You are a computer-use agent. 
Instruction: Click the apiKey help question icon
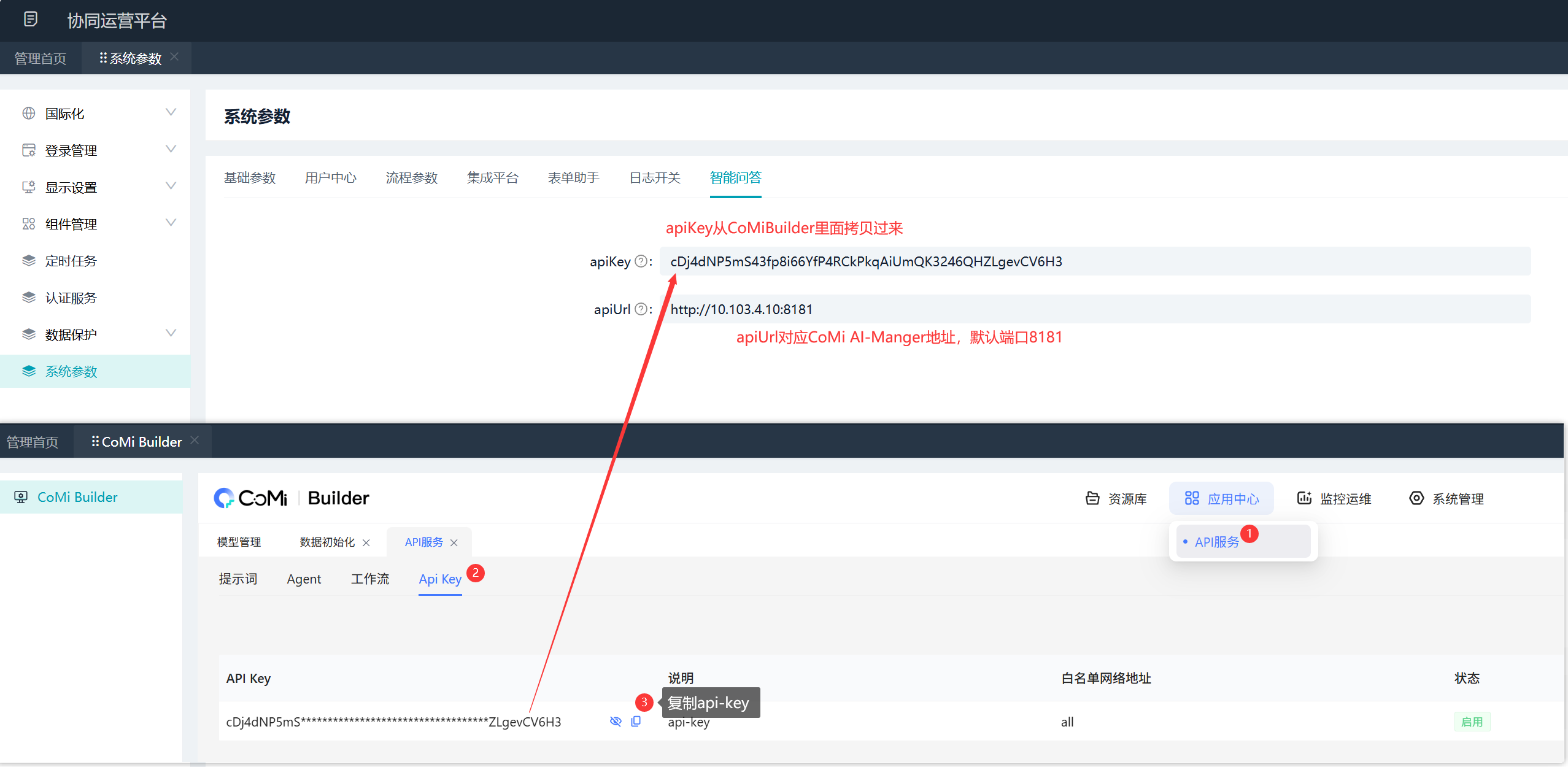tap(641, 261)
